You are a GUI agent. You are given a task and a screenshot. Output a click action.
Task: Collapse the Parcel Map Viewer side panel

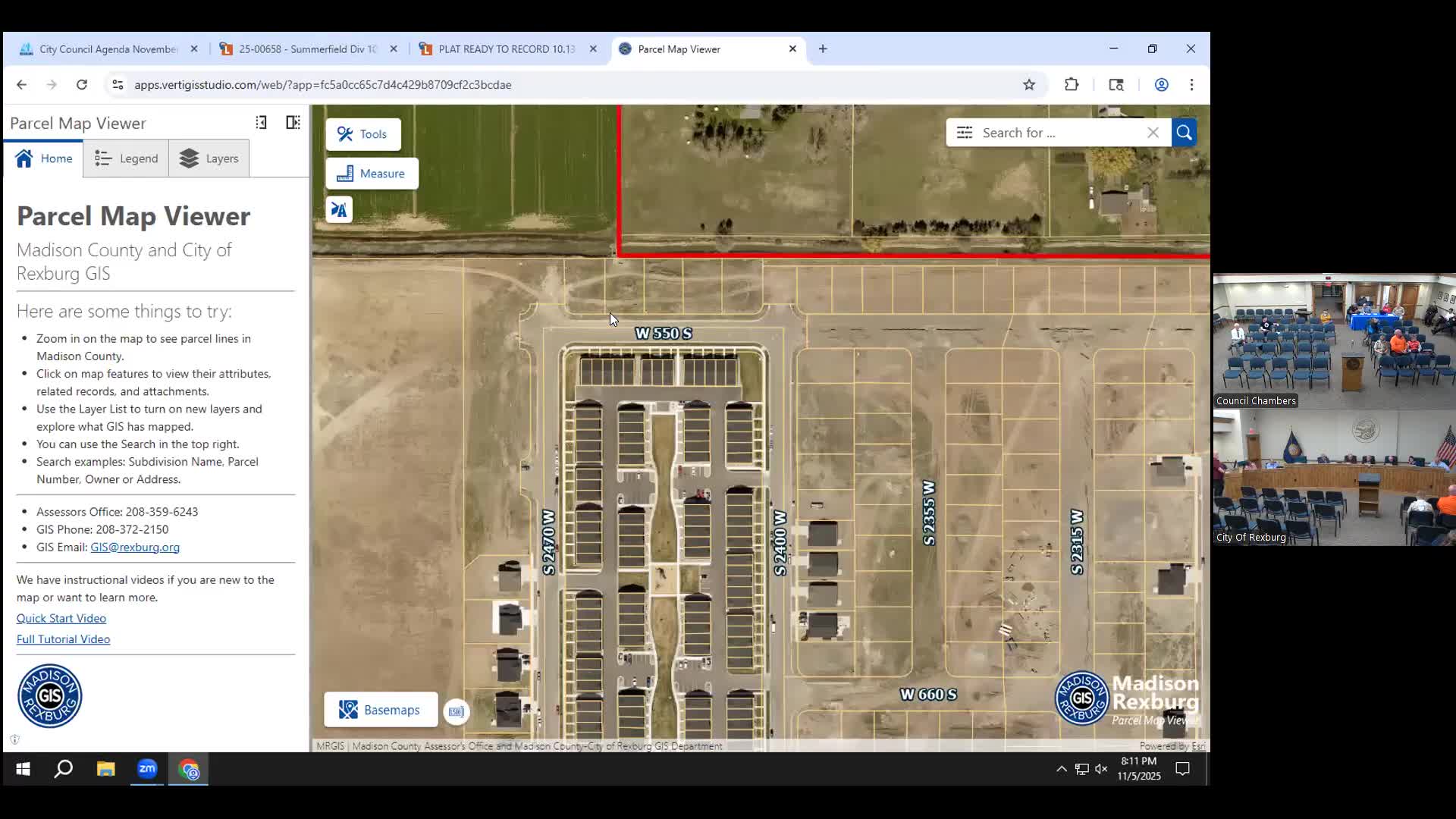tap(261, 122)
